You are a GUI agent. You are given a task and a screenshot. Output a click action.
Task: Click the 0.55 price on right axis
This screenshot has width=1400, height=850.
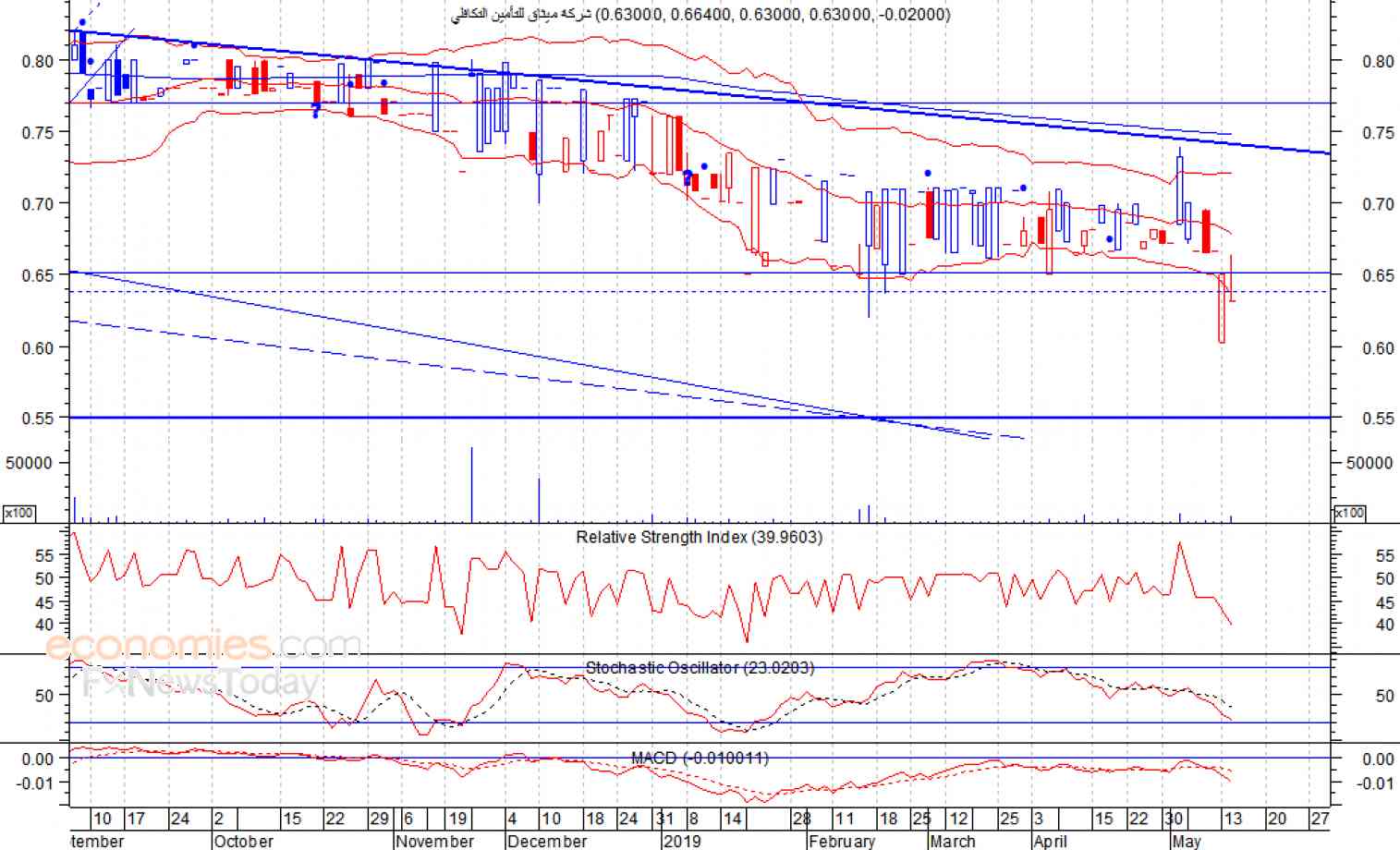click(1378, 419)
